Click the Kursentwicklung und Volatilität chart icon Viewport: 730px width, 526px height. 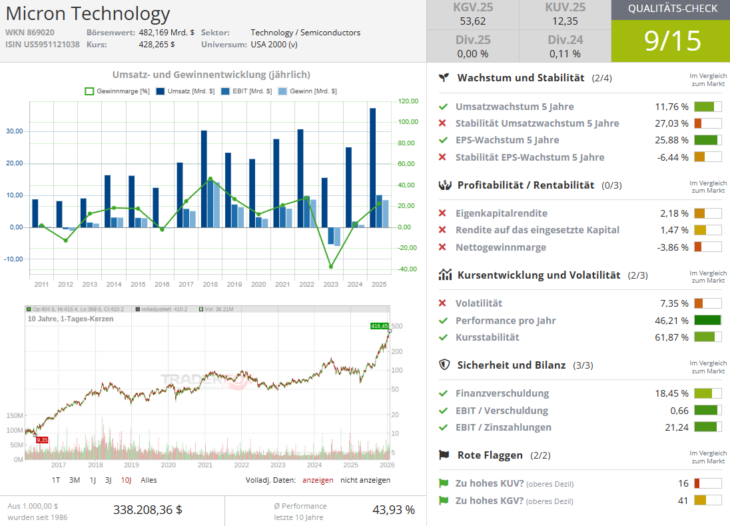[444, 275]
